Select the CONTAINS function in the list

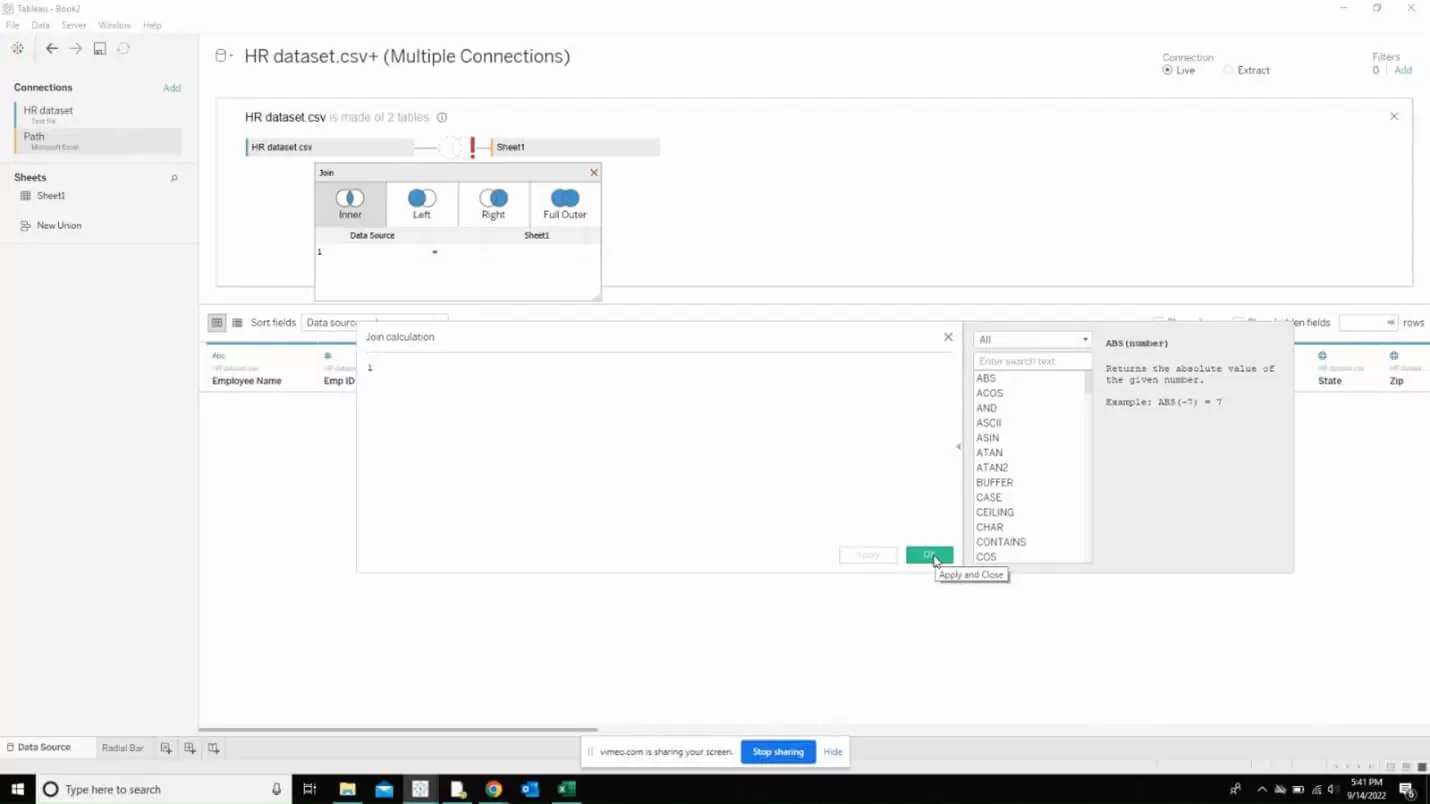[x=1001, y=542]
